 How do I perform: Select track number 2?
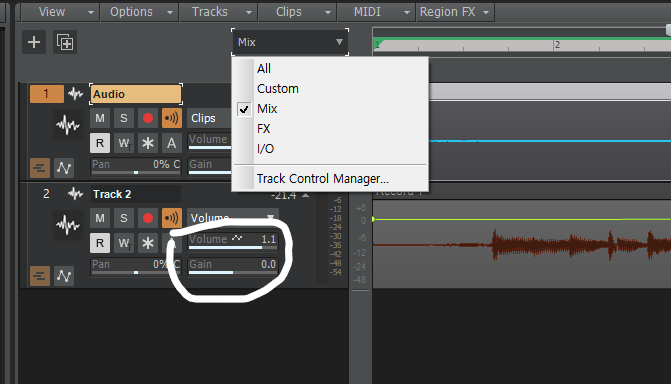(46, 194)
